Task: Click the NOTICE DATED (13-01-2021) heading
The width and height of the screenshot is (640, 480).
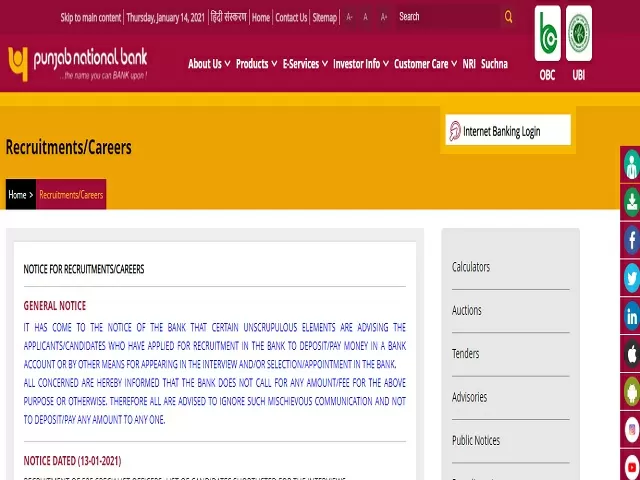Action: pyautogui.click(x=72, y=461)
